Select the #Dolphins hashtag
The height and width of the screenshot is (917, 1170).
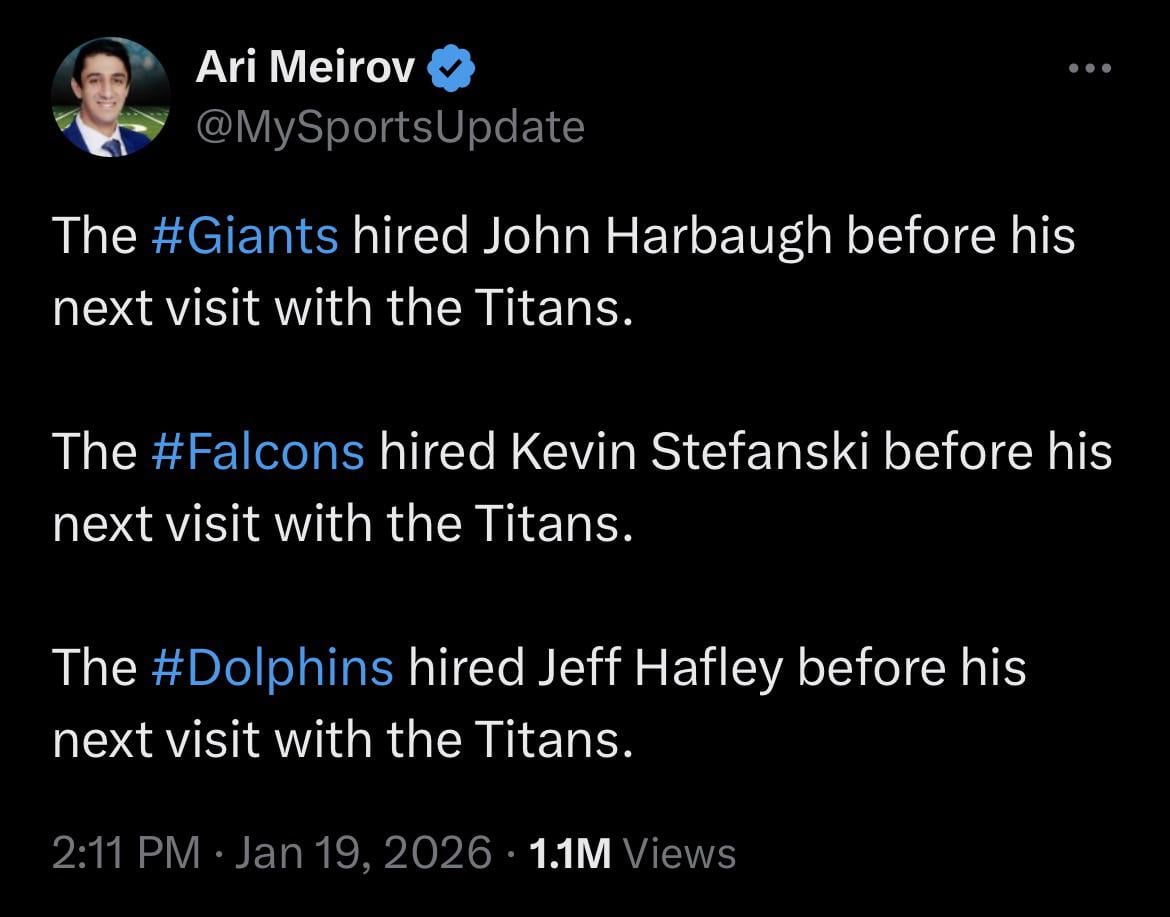[272, 667]
